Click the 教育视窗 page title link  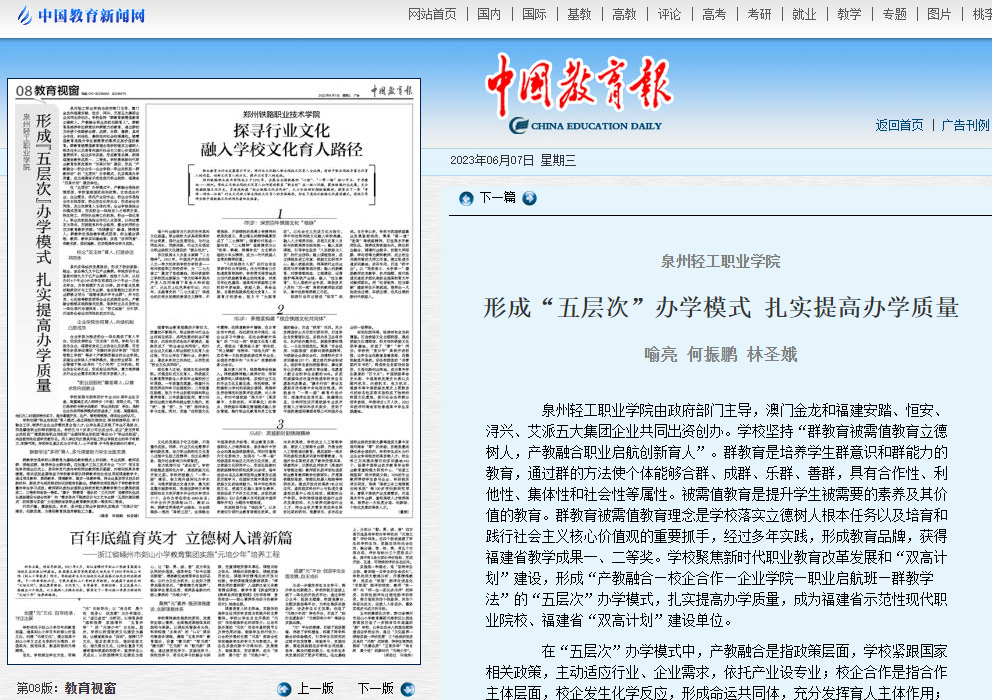tap(90, 689)
